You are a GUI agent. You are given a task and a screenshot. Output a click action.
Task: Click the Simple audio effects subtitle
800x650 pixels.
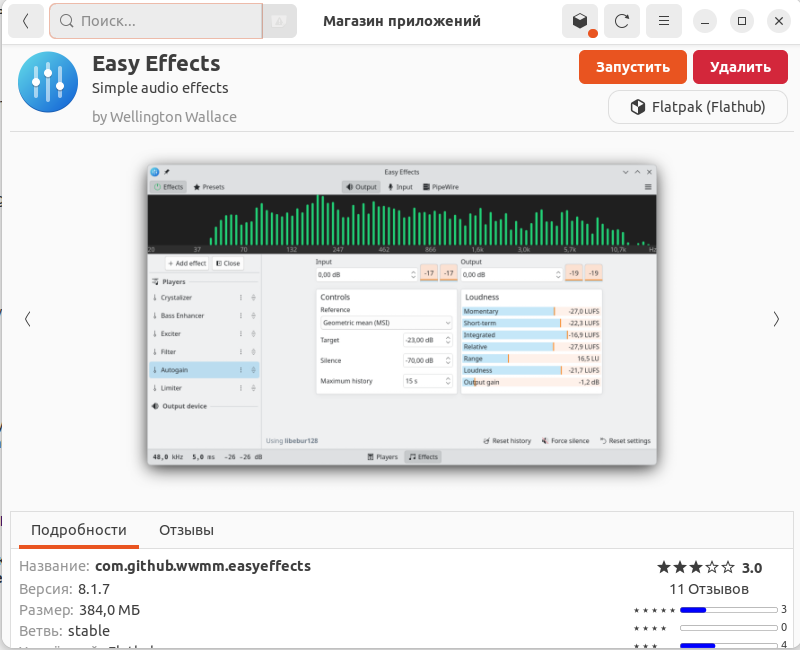click(160, 88)
